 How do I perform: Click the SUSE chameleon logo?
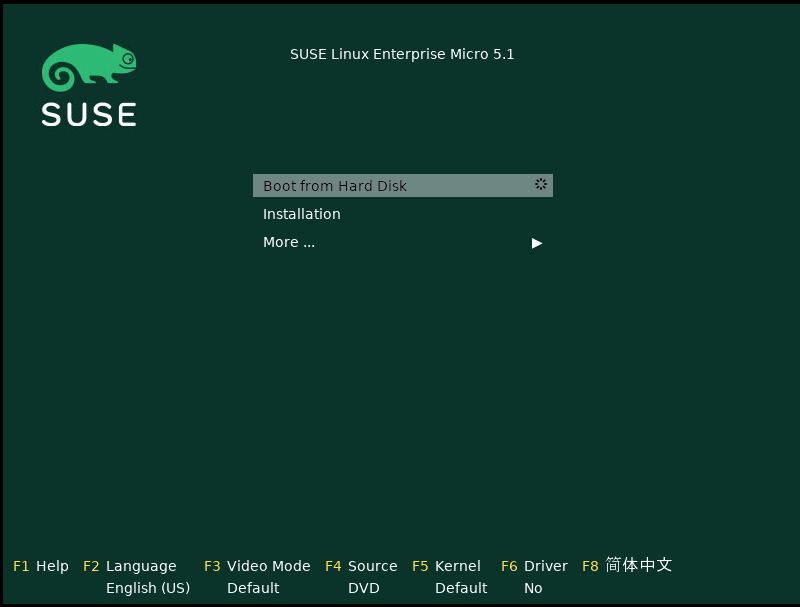[88, 68]
